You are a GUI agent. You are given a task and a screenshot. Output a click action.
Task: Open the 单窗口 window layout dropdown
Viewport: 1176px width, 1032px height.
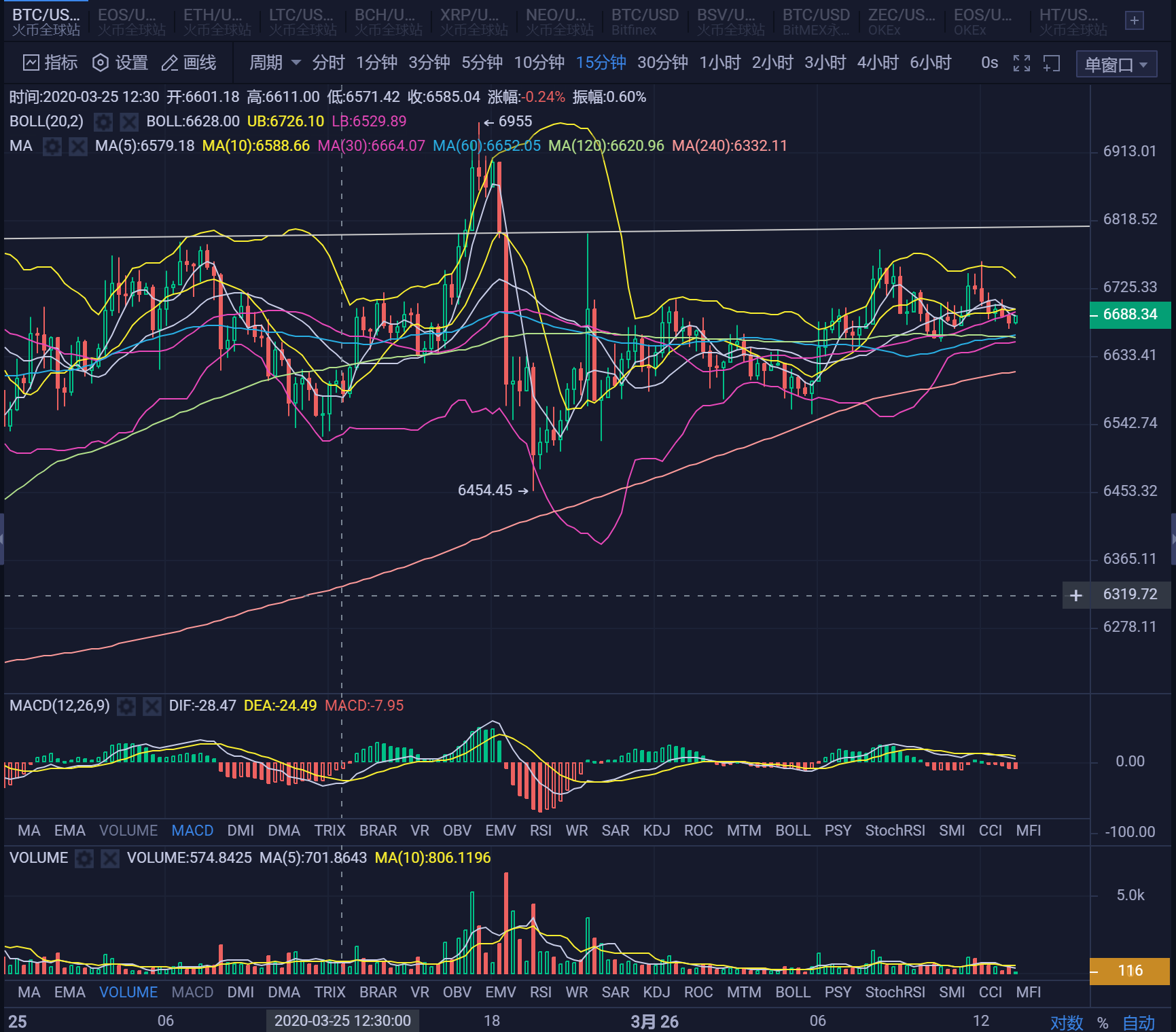click(1117, 65)
